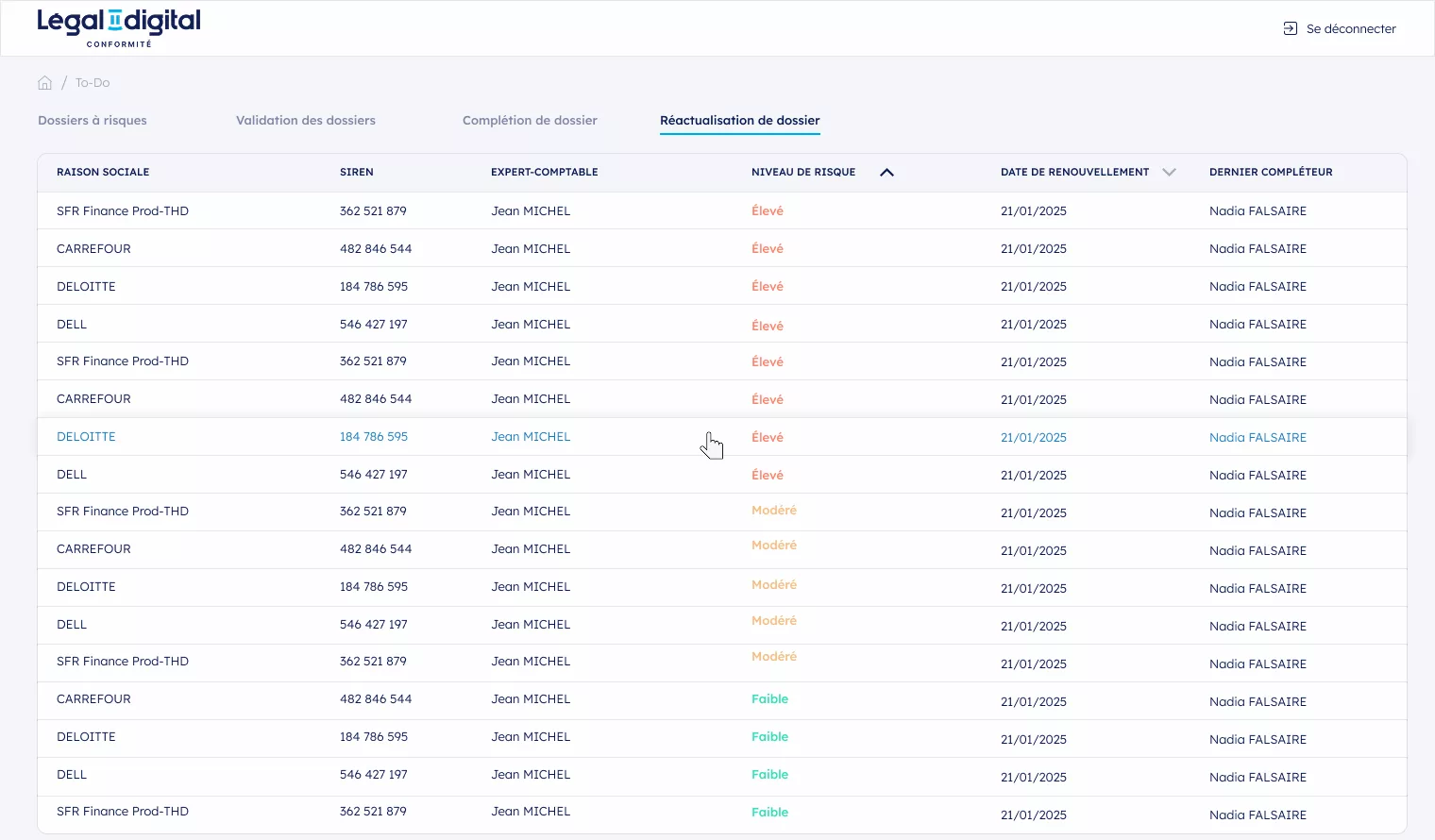Image resolution: width=1435 pixels, height=840 pixels.
Task: Click the home icon in breadcrumb
Action: 44,83
